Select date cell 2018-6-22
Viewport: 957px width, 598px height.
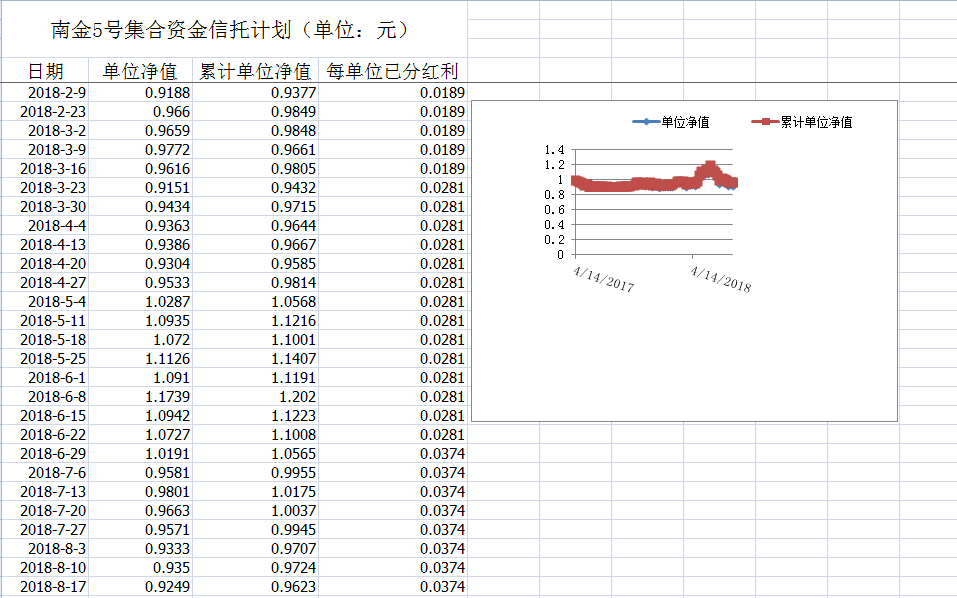click(x=45, y=434)
